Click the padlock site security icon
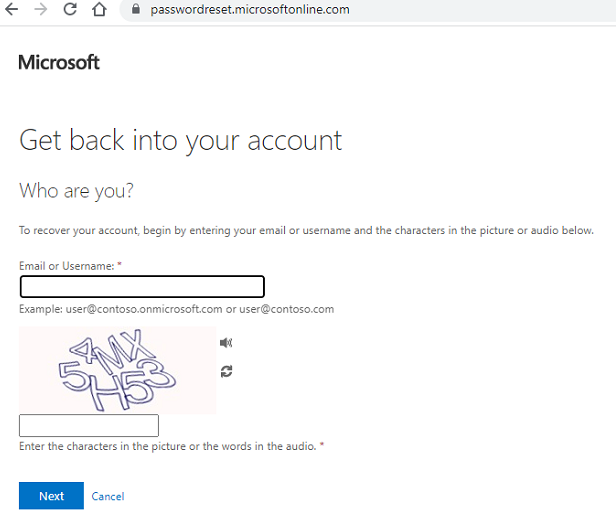 (x=136, y=9)
